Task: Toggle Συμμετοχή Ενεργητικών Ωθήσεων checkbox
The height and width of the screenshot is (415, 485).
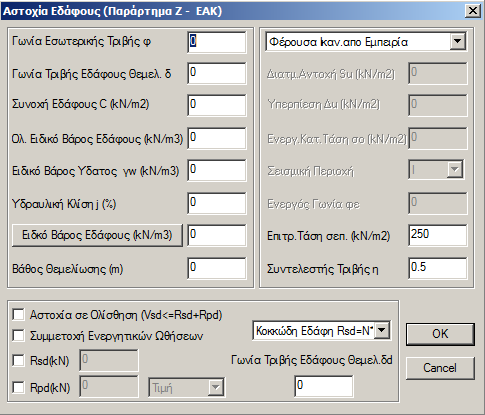Action: click(18, 335)
